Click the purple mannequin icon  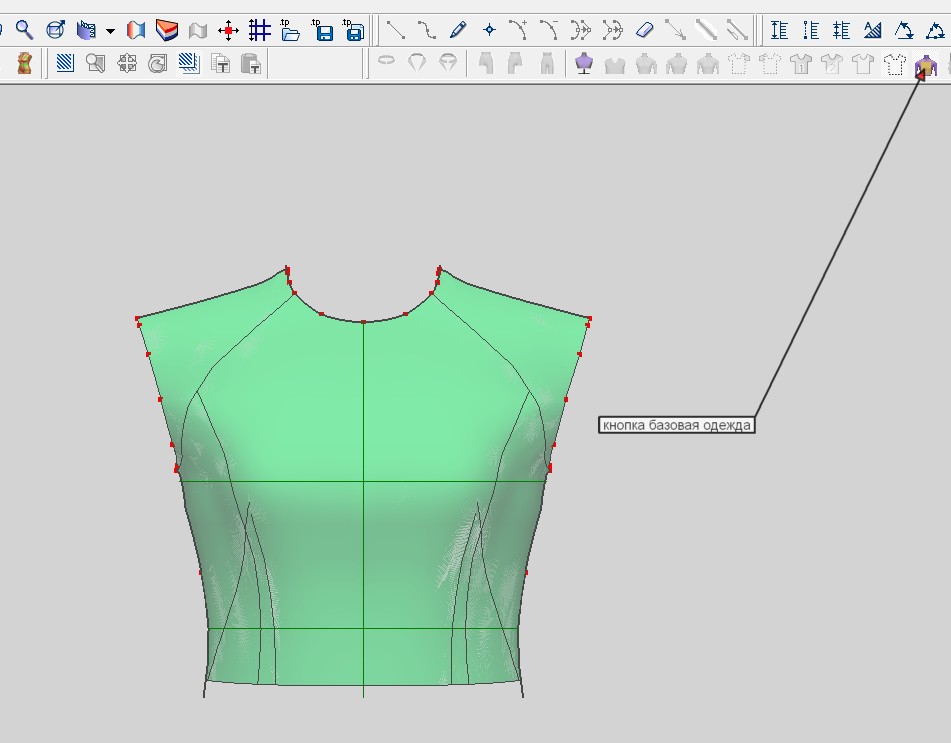pyautogui.click(x=584, y=64)
